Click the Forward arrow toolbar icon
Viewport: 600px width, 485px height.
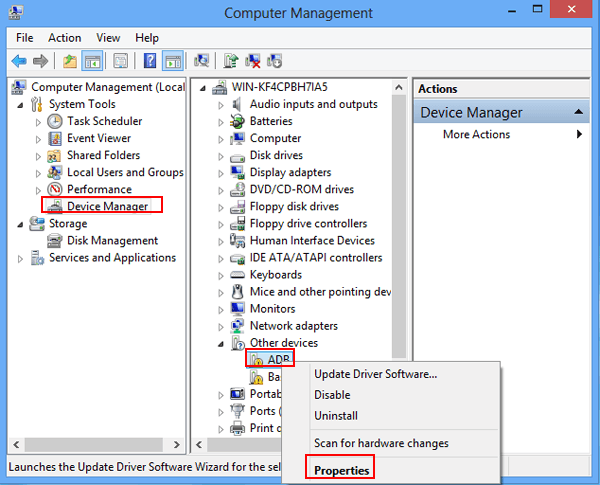[40, 61]
